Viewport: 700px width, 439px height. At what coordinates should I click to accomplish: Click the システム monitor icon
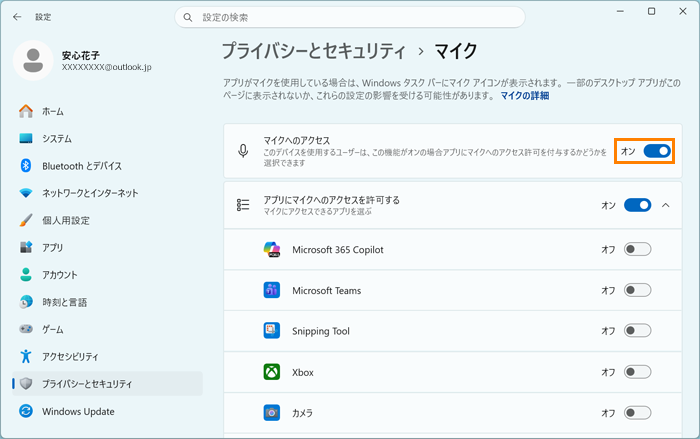(26, 138)
